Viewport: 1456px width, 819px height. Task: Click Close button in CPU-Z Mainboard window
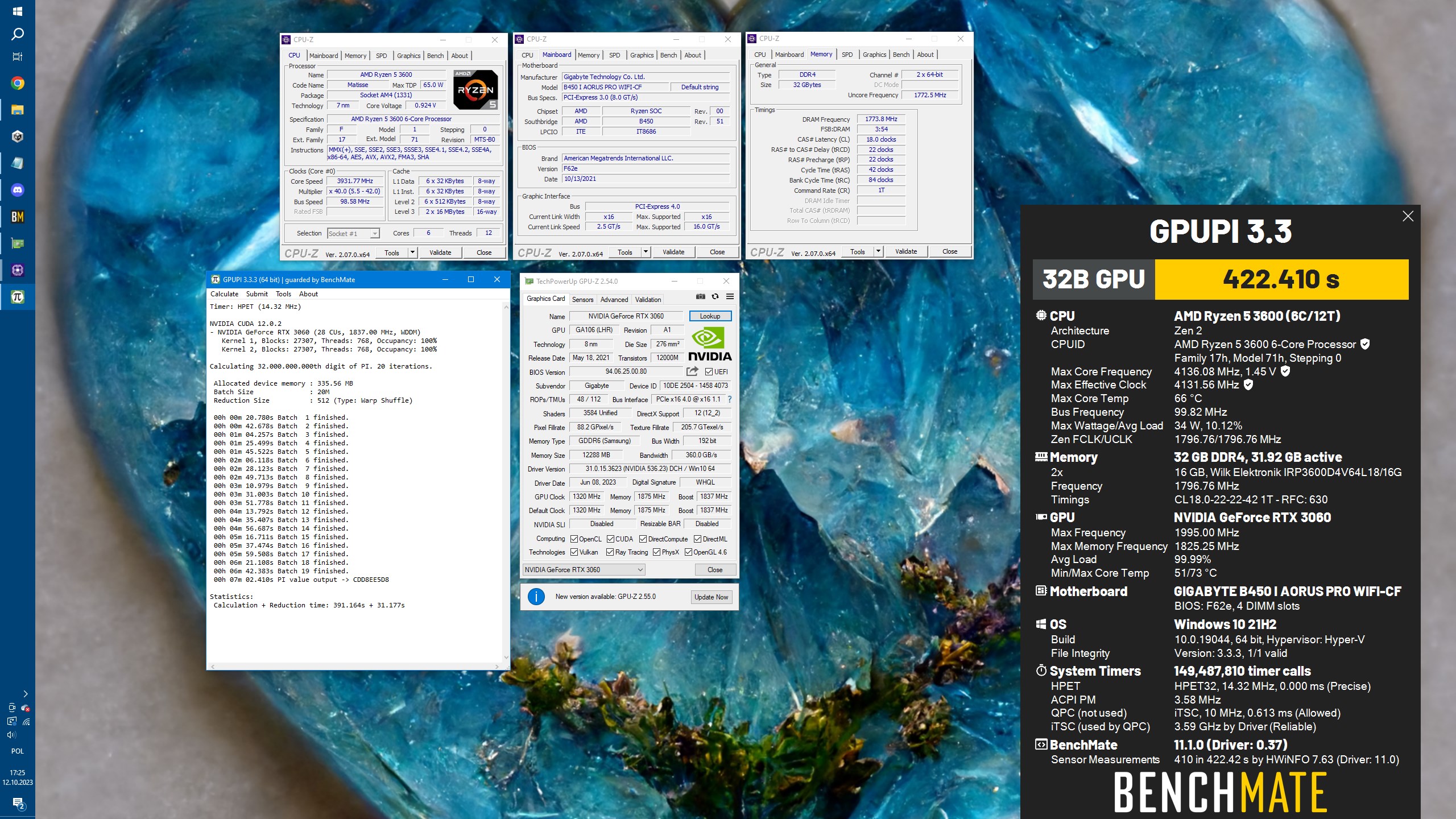point(717,252)
